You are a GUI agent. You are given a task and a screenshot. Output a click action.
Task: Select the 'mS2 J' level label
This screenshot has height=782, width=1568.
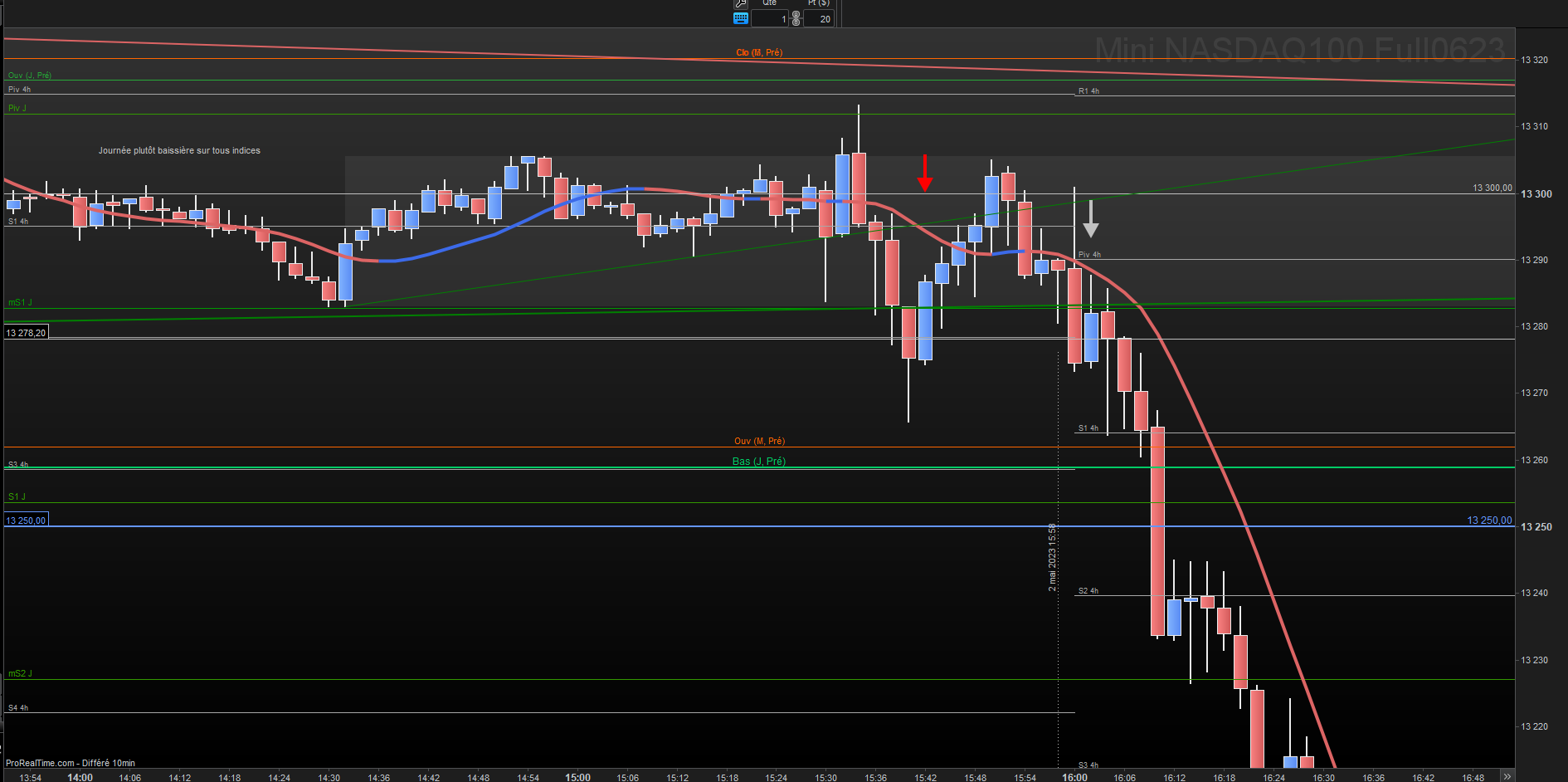tap(20, 673)
